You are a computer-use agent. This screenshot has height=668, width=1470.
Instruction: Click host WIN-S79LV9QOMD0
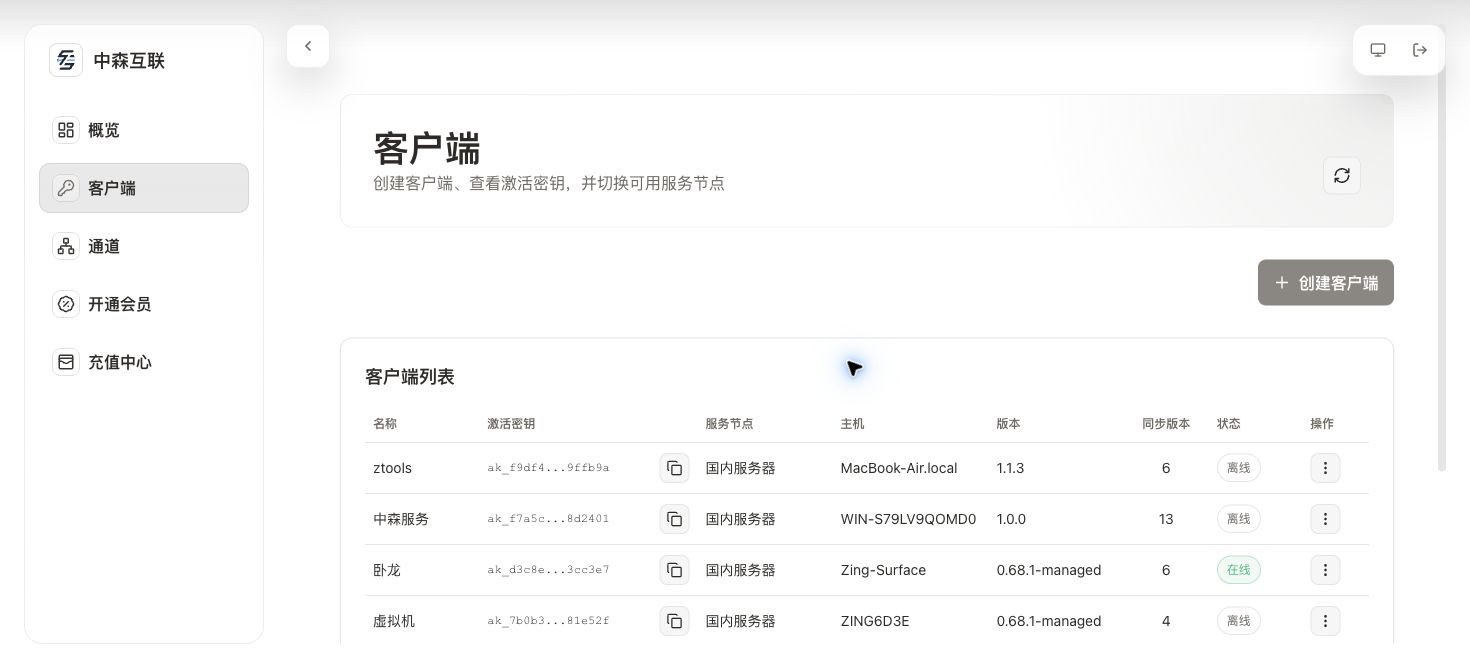pyautogui.click(x=908, y=519)
